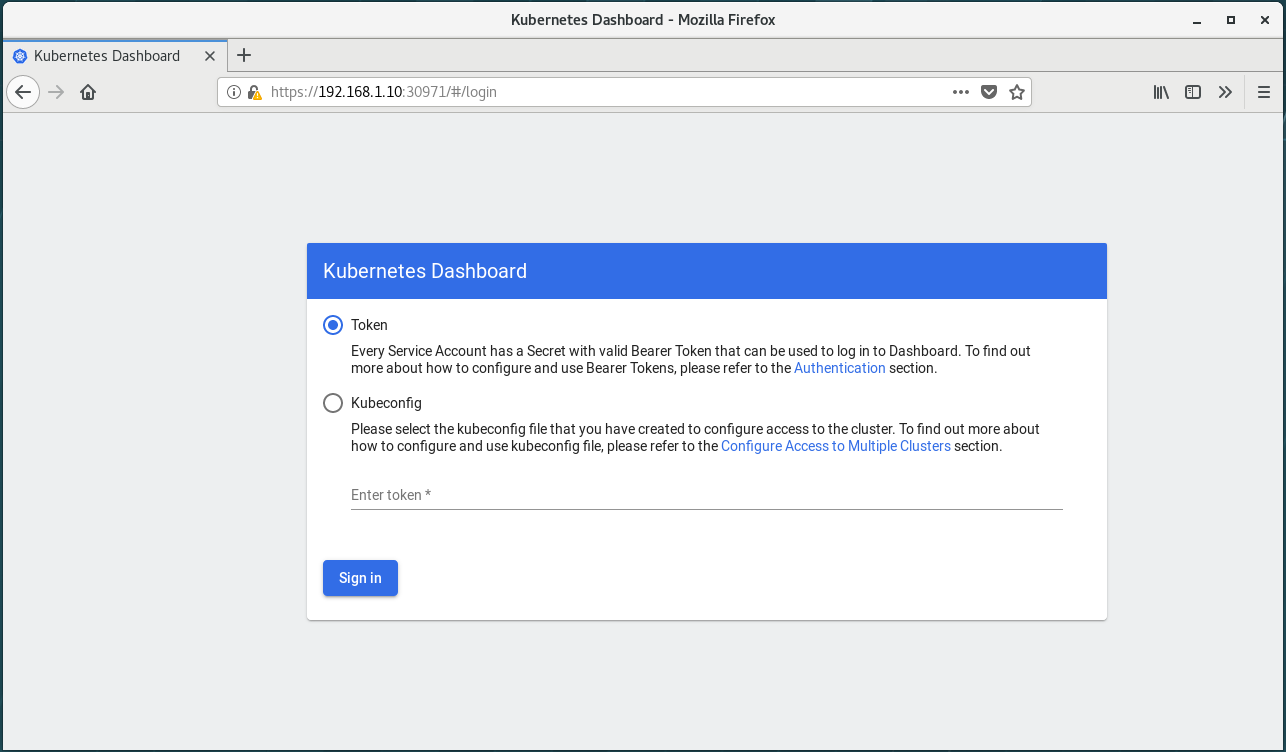The width and height of the screenshot is (1286, 752).
Task: Close the Kubernetes Dashboard tab
Action: click(210, 56)
